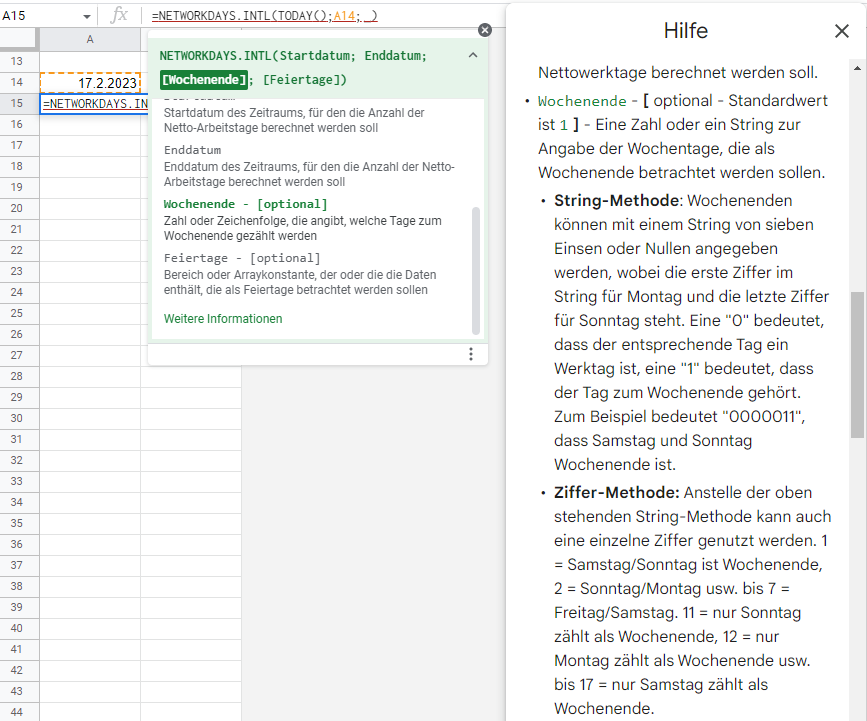Viewport: 867px width, 721px height.
Task: Click the help popup inner scrollbar
Action: tap(476, 271)
